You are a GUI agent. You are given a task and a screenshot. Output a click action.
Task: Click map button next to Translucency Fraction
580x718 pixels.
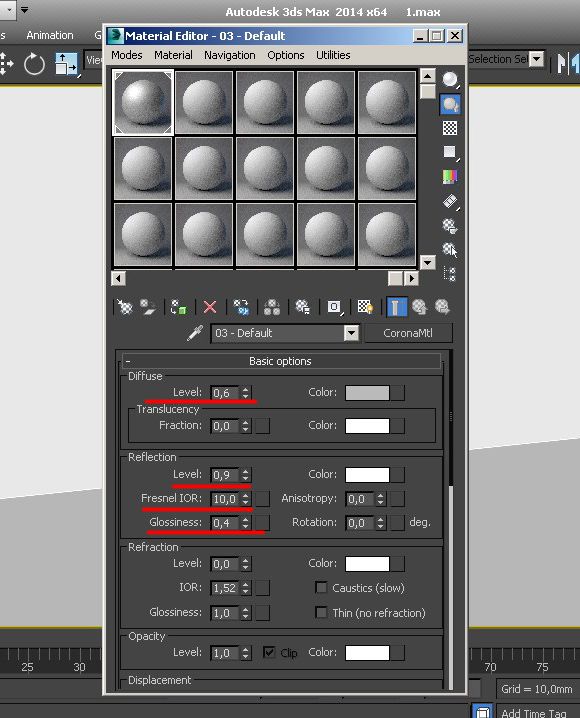tap(262, 426)
